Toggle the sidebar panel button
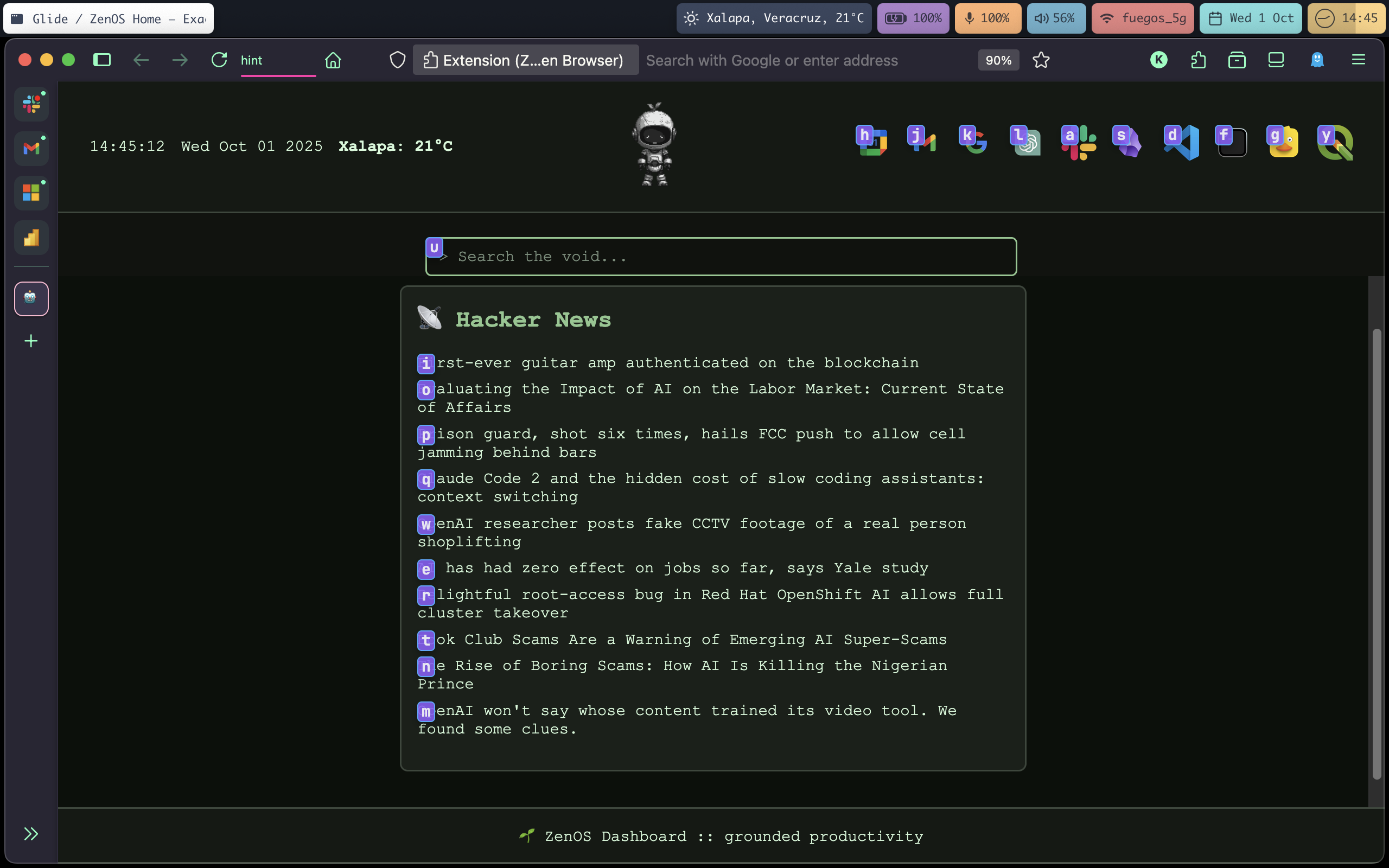 pos(102,60)
